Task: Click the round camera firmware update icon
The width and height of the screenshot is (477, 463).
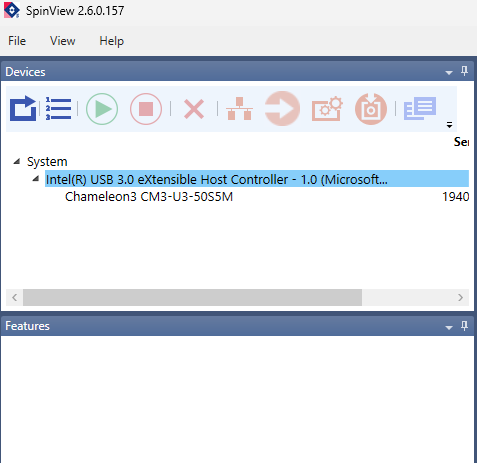Action: [371, 109]
